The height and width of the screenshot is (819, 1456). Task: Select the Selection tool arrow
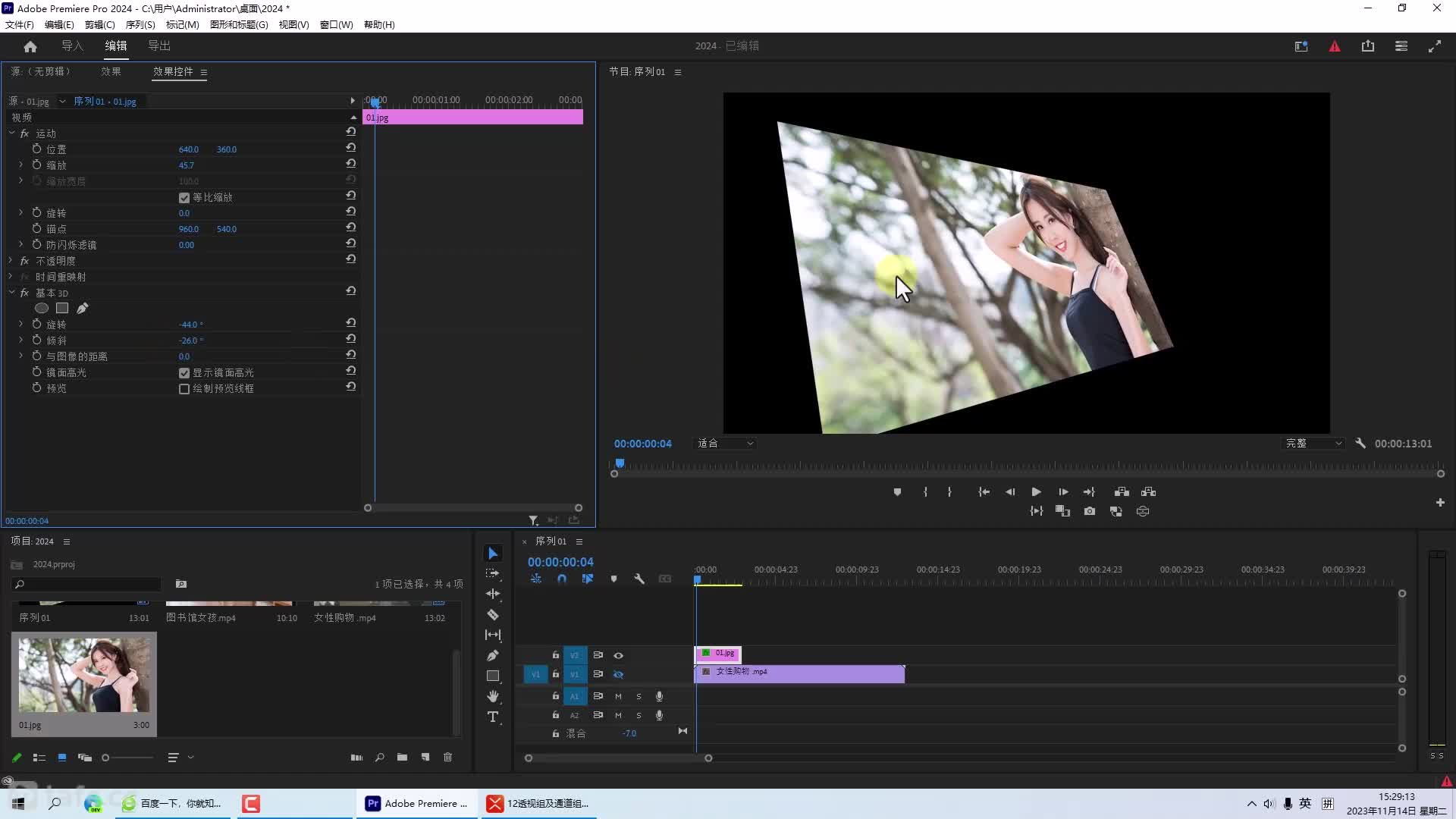(493, 554)
